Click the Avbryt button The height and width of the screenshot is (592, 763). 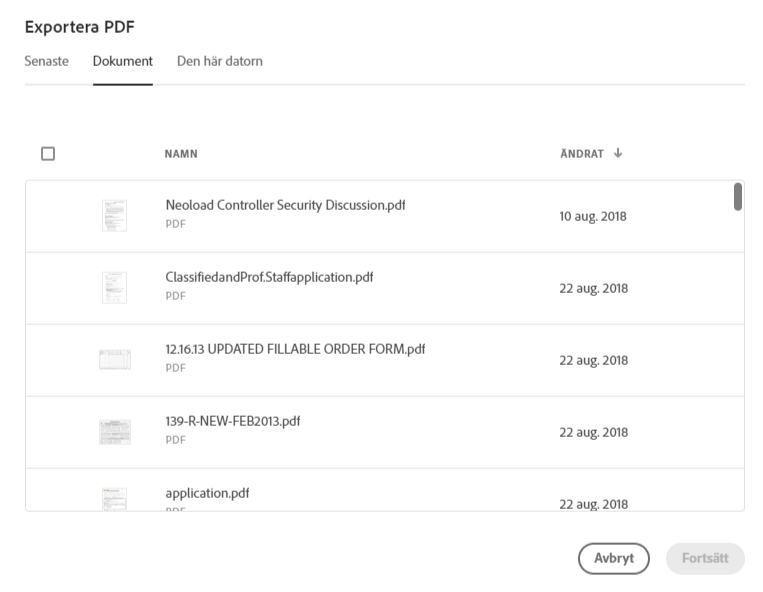[x=614, y=558]
